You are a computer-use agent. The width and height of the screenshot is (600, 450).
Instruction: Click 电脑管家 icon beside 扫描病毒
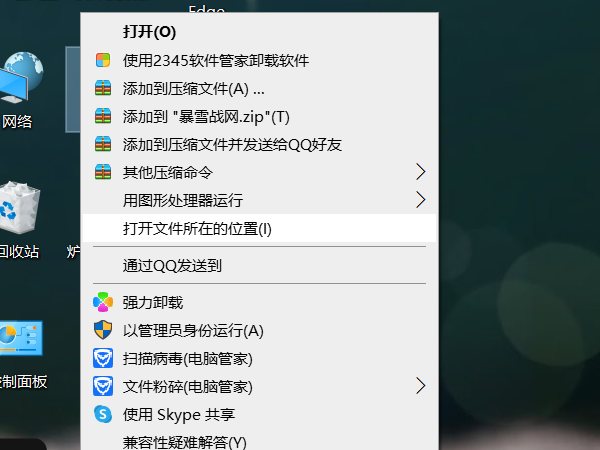click(103, 358)
